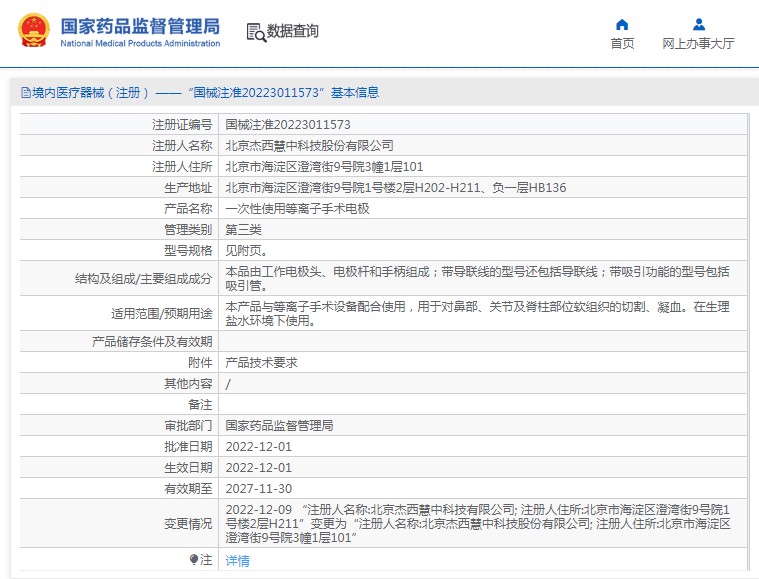Select registrant address 北京市海淀区澄湾街9号院3幢1层101
759x579 pixels.
click(x=324, y=167)
